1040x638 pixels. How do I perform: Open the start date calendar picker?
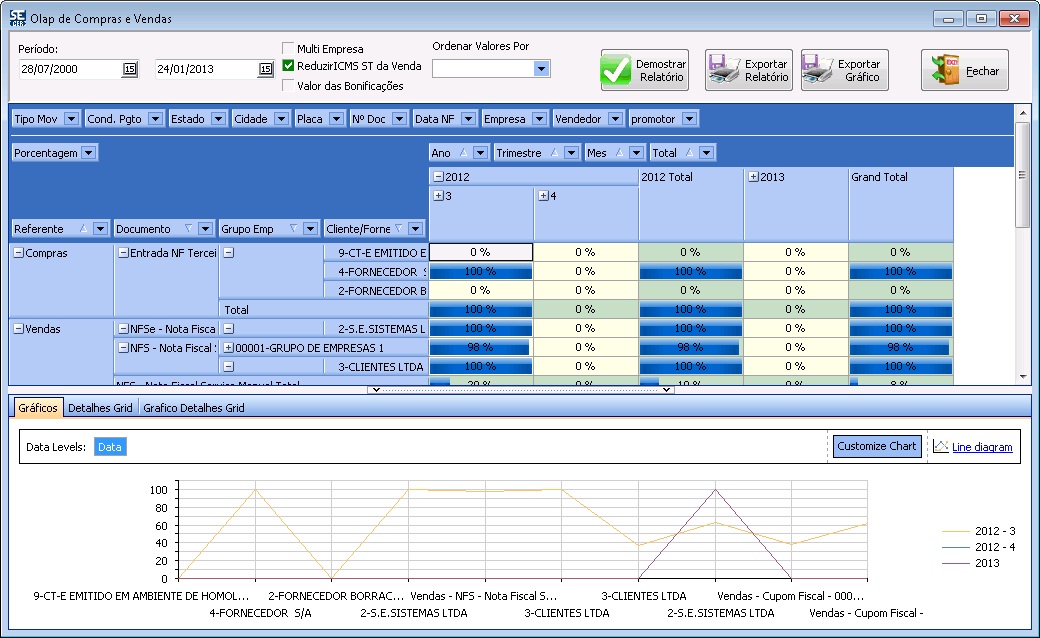point(129,69)
